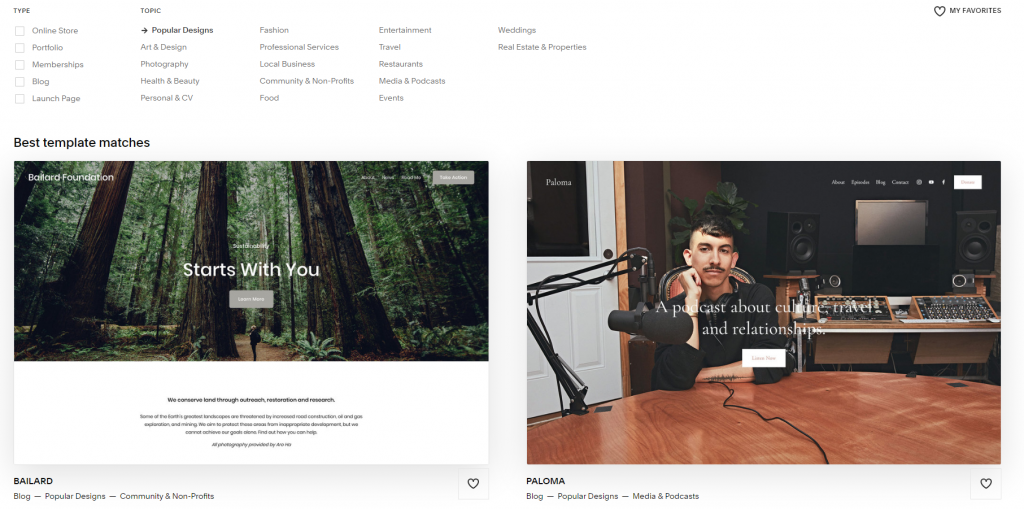Filter by Restaurants topic
Screen dimensions: 1024x509
400,64
